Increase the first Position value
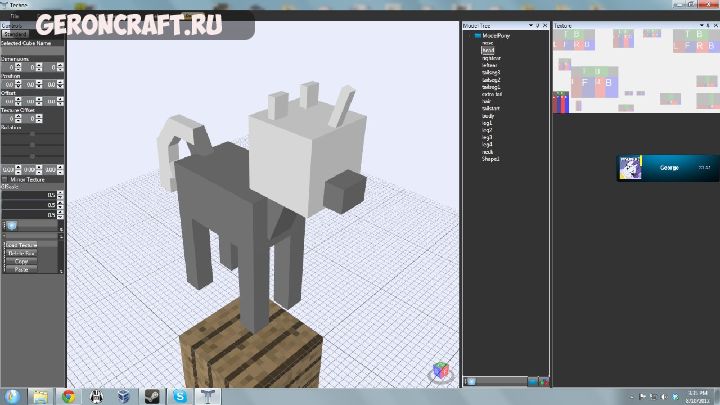 click(18, 82)
